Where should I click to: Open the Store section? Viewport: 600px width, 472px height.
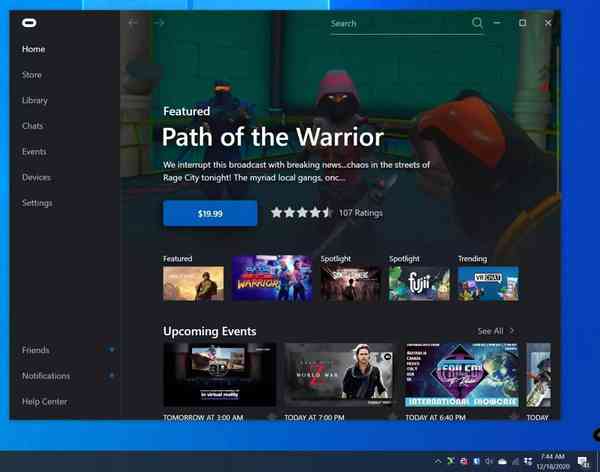click(32, 75)
